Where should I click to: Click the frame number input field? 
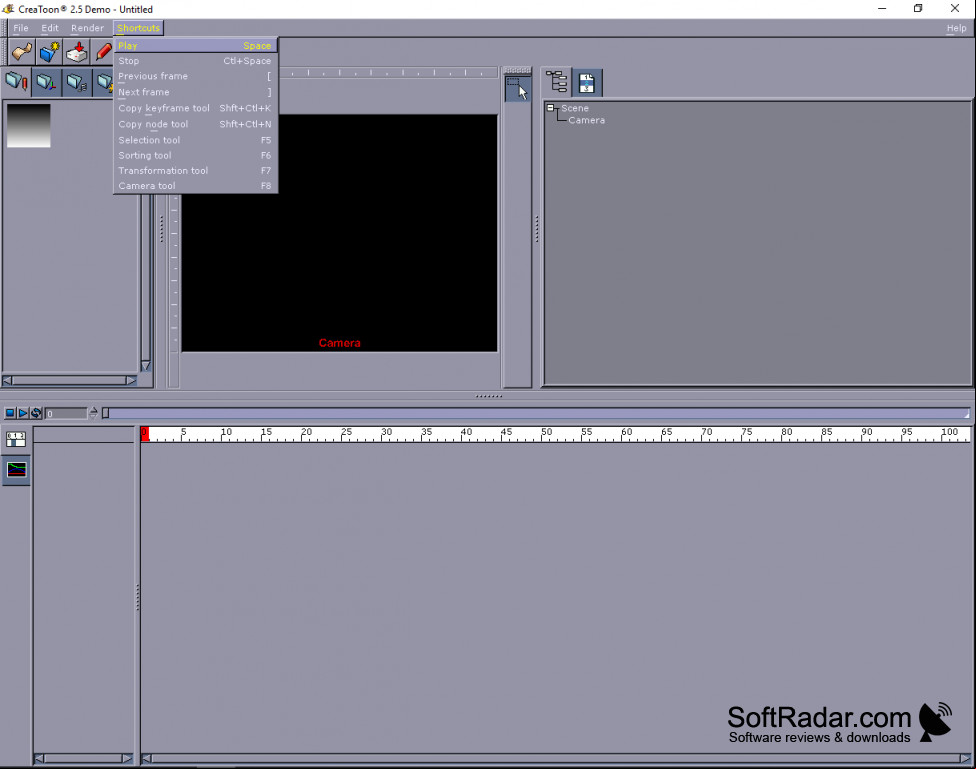point(65,413)
